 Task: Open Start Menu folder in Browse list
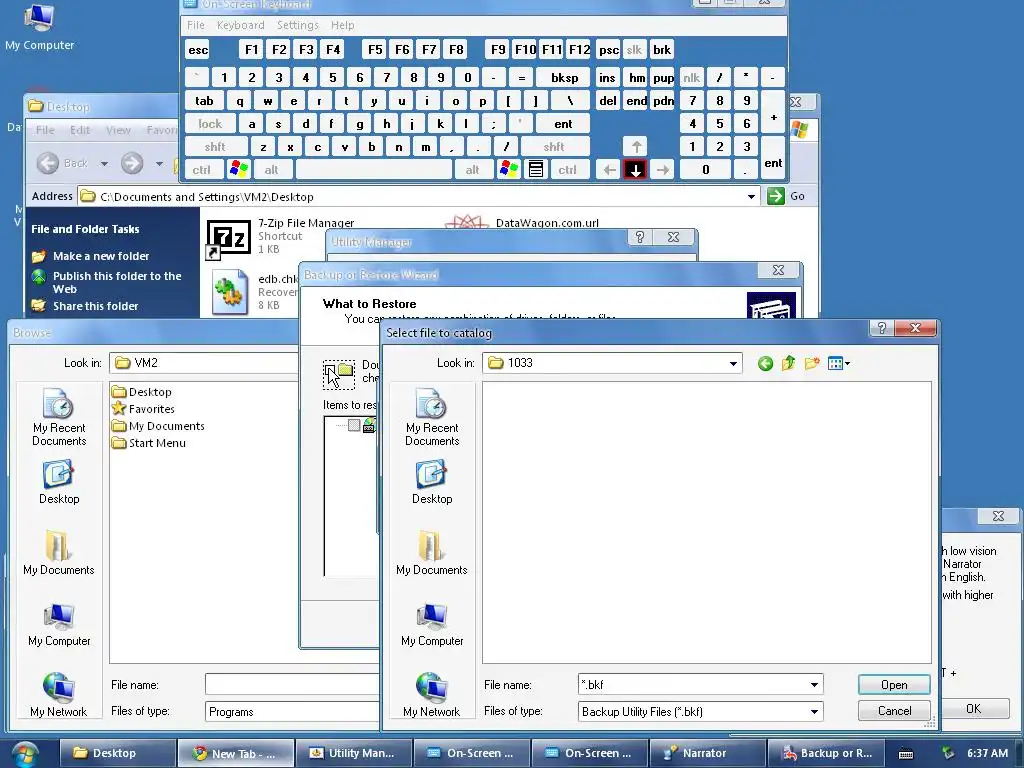[149, 443]
